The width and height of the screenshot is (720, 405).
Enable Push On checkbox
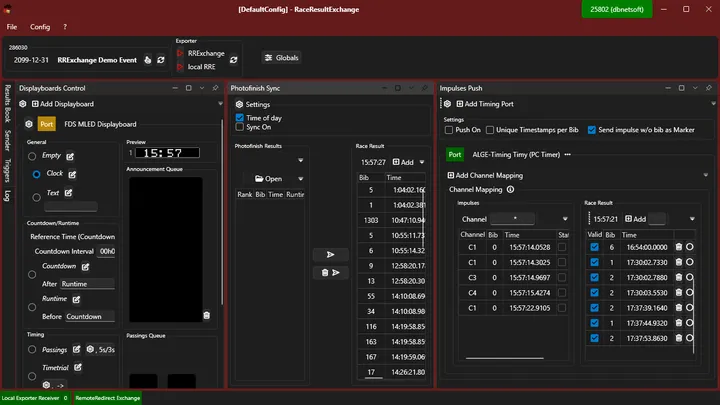[449, 130]
